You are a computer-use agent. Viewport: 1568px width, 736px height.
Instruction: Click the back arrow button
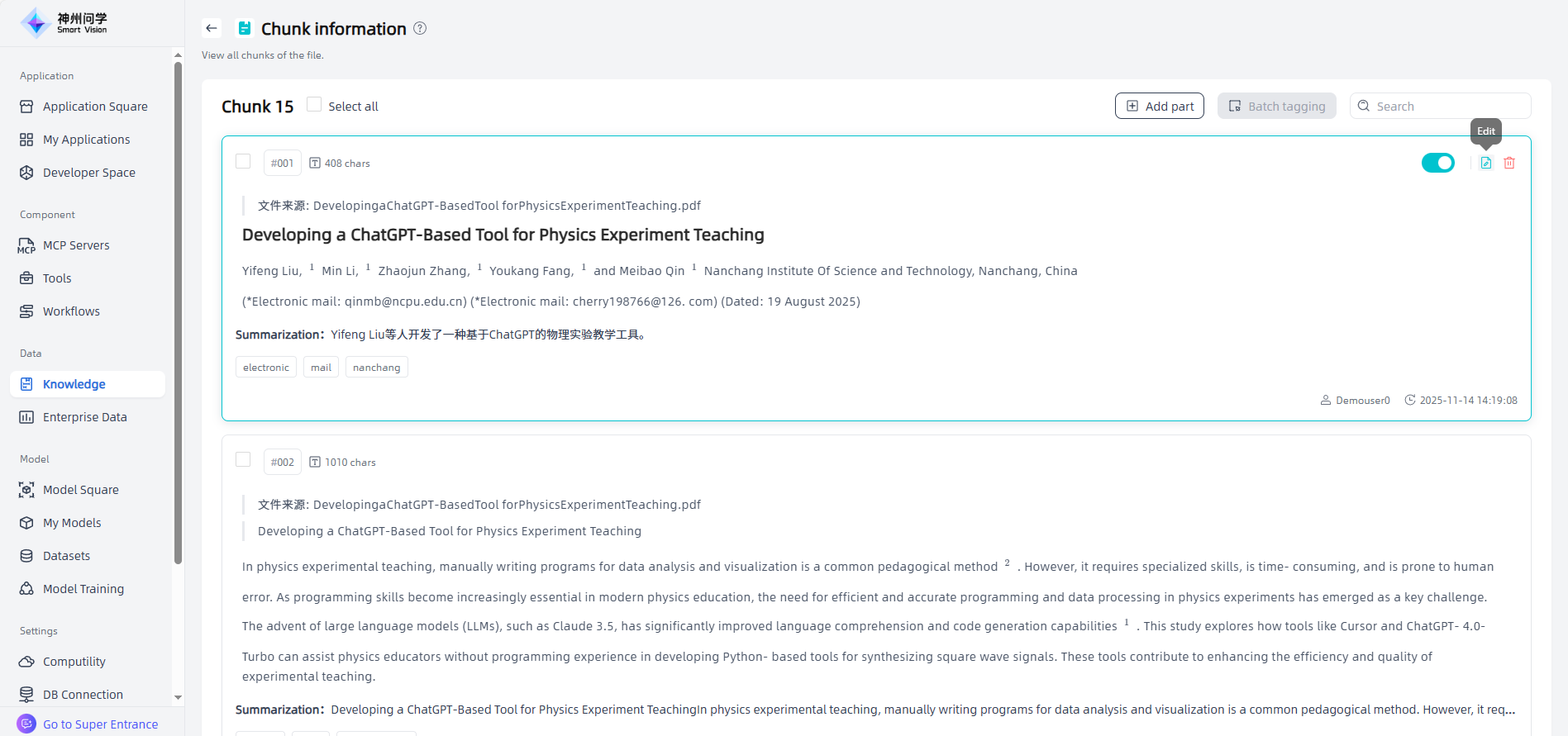(x=212, y=28)
